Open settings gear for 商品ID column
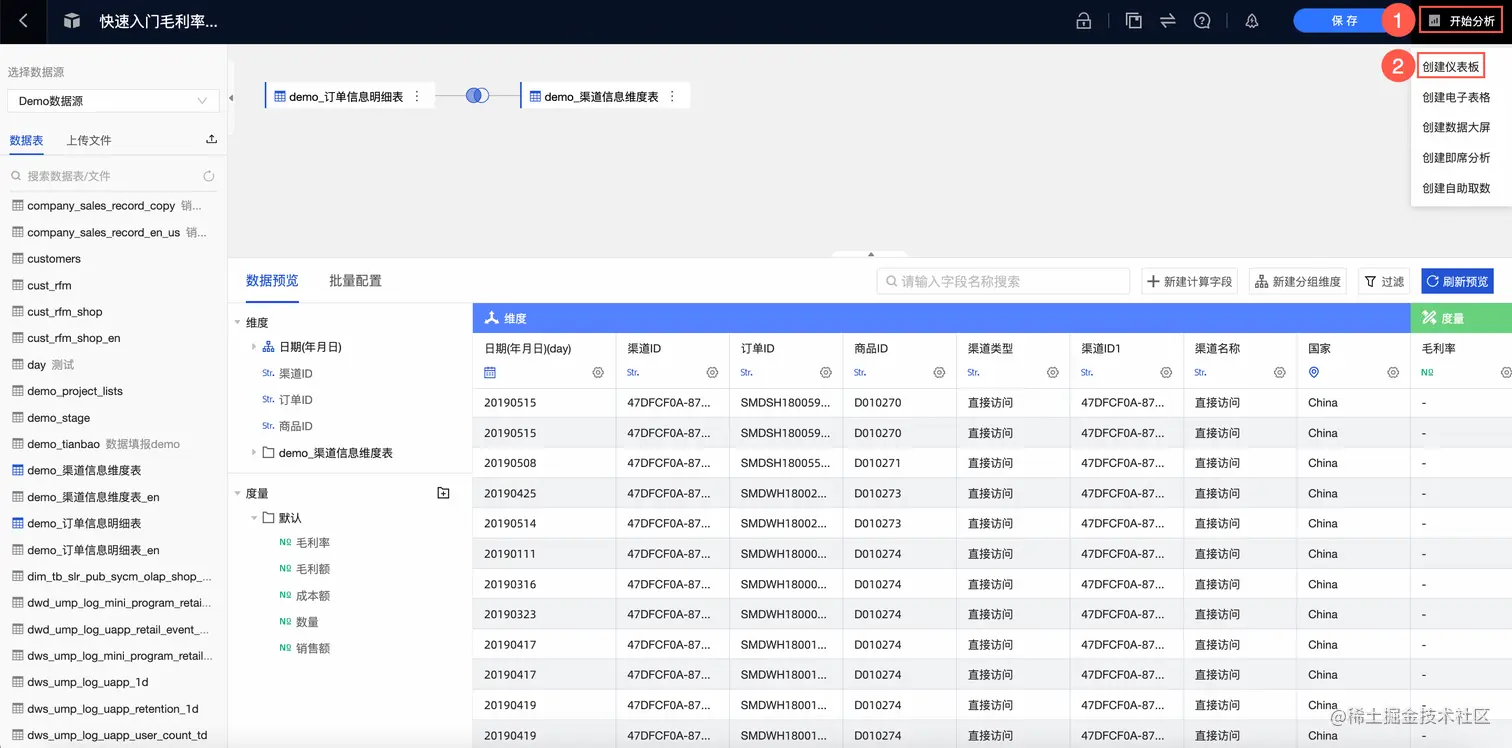 click(x=939, y=372)
